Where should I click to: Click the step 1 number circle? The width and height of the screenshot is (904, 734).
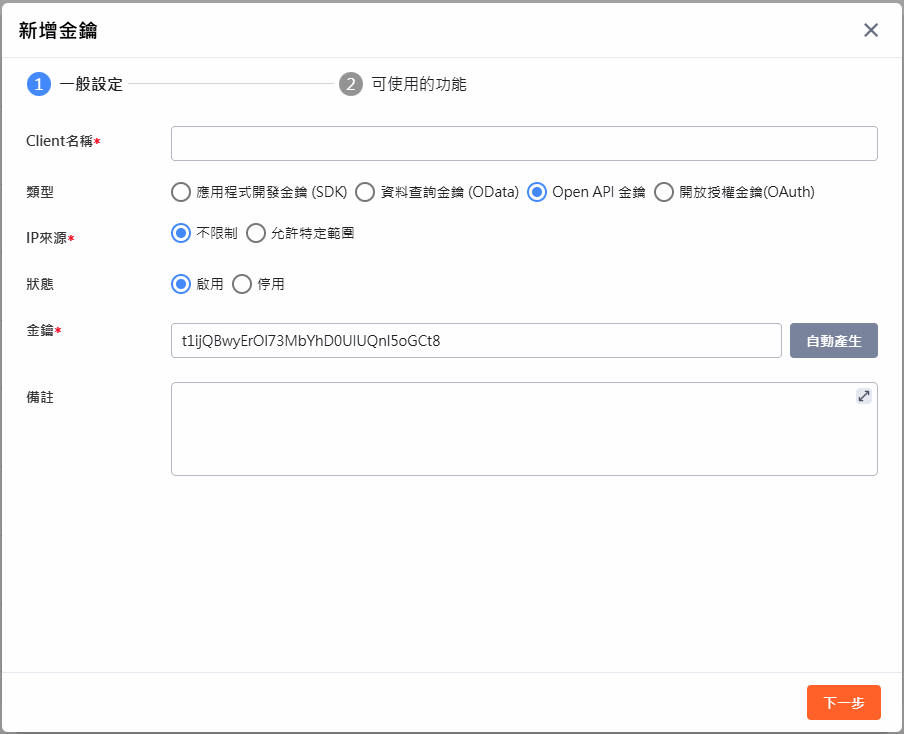39,84
